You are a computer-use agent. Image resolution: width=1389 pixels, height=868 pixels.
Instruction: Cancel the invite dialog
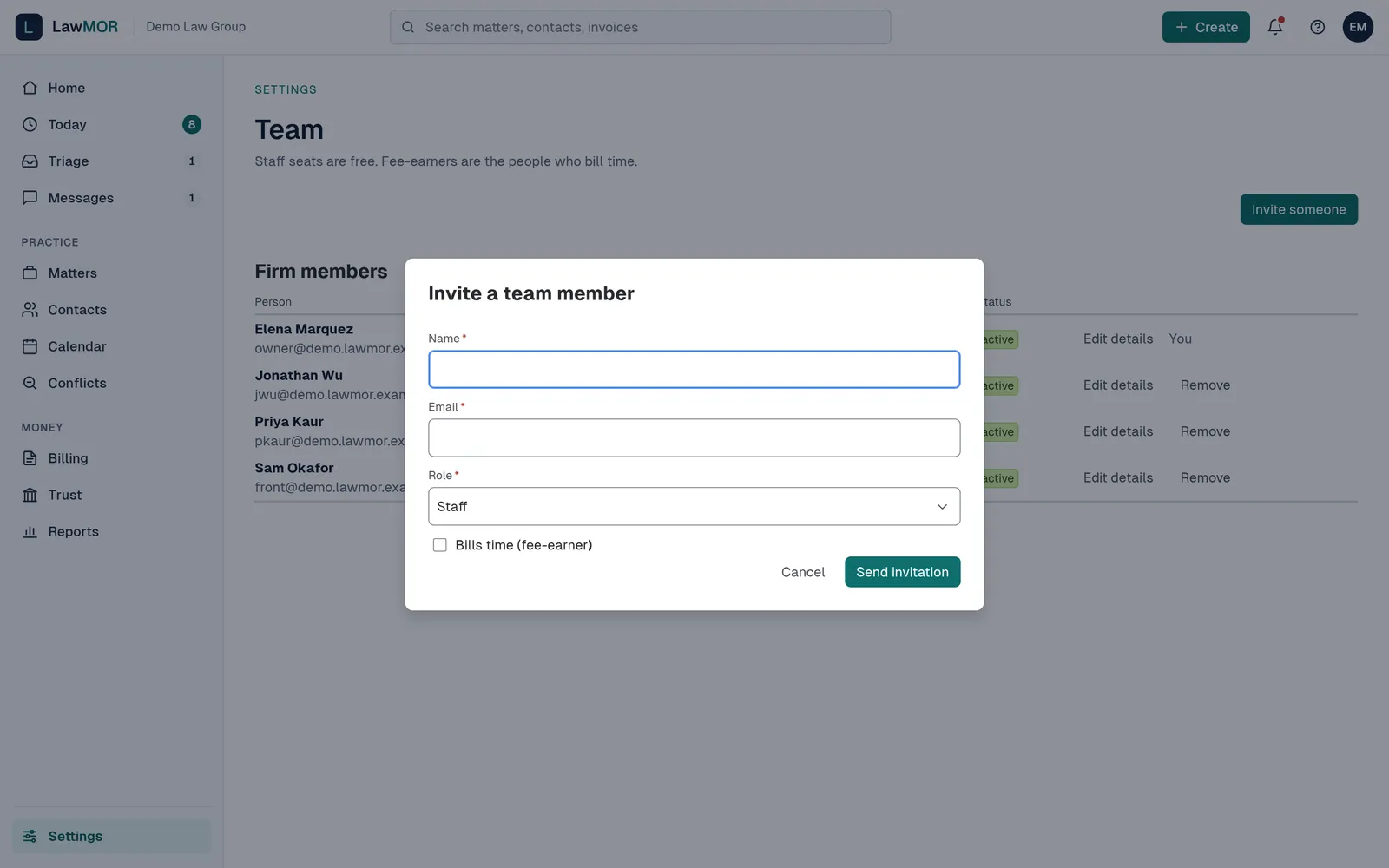tap(803, 572)
